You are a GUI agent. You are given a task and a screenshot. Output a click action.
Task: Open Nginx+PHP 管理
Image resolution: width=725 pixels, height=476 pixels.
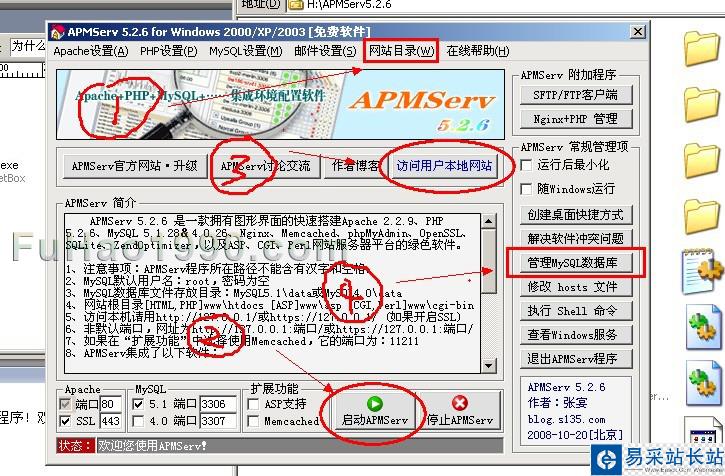click(576, 119)
